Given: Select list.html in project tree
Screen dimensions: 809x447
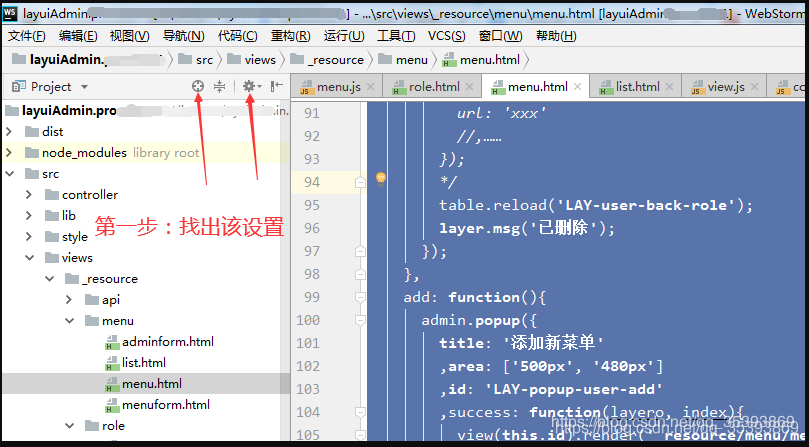Looking at the screenshot, I should click(x=136, y=363).
